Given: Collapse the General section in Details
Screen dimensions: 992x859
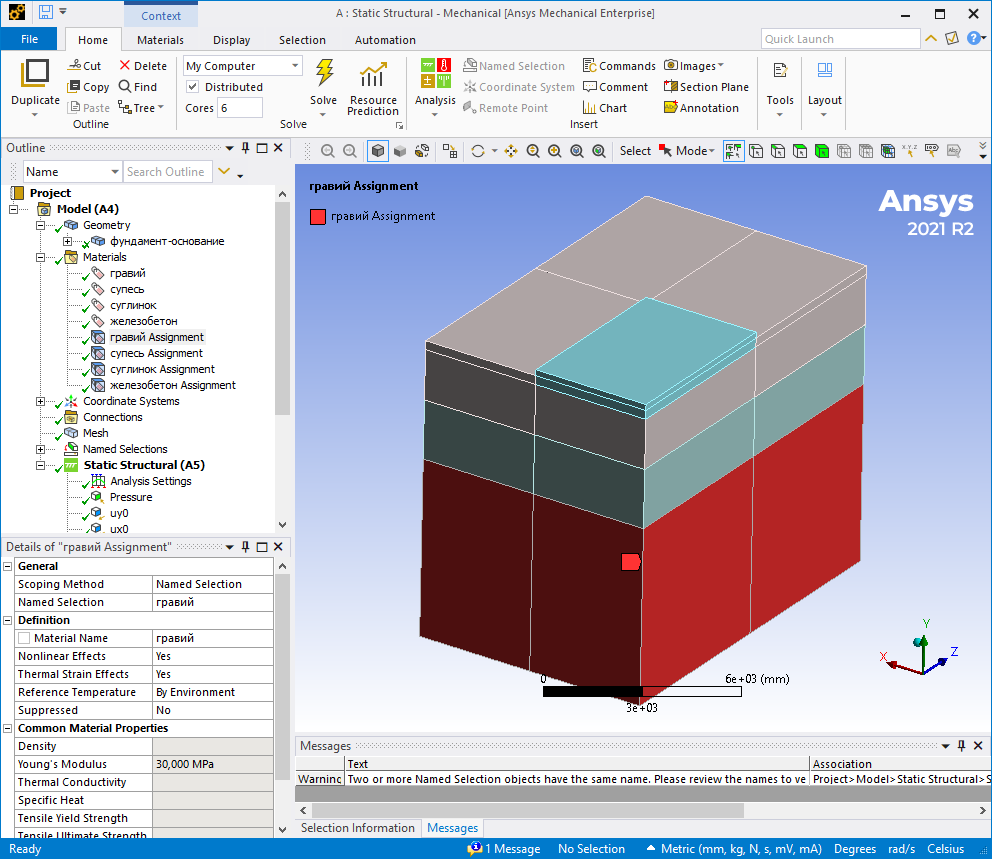Looking at the screenshot, I should click(x=8, y=566).
